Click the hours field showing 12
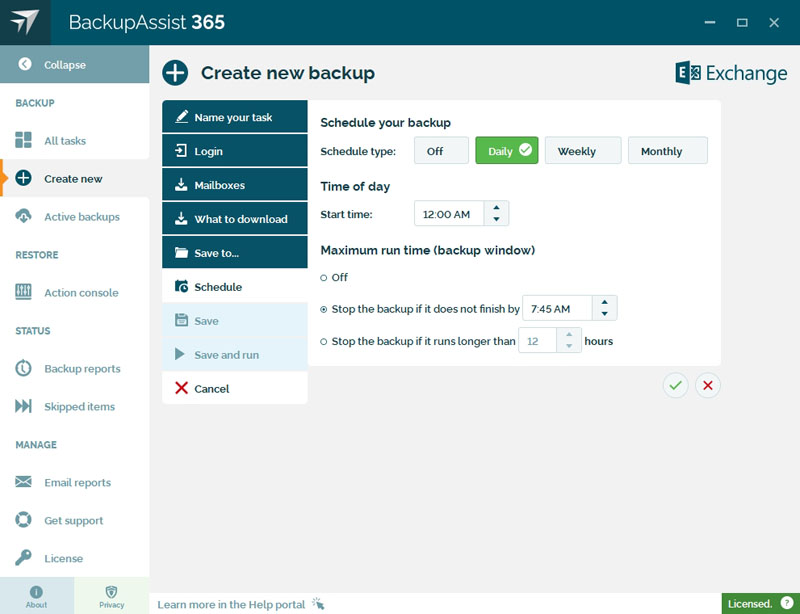 537,341
